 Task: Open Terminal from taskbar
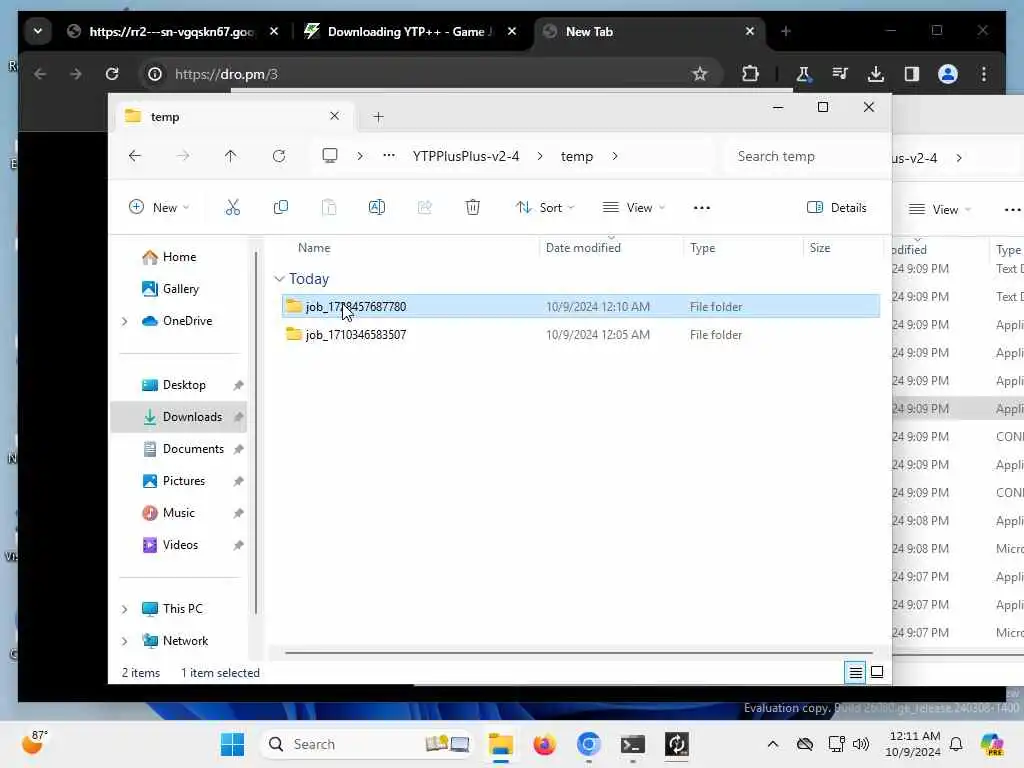pos(632,744)
